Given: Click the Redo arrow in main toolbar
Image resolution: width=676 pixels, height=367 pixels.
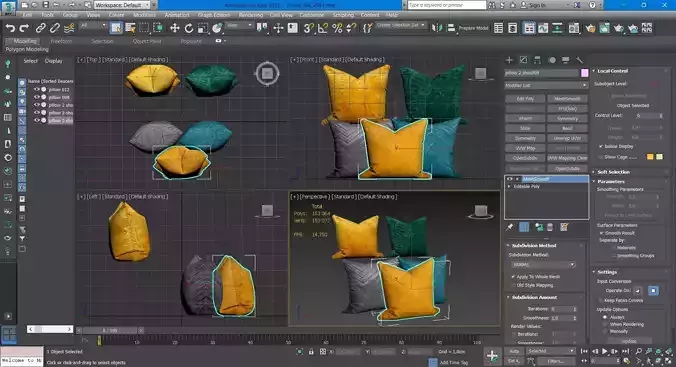Looking at the screenshot, I should click(x=25, y=28).
